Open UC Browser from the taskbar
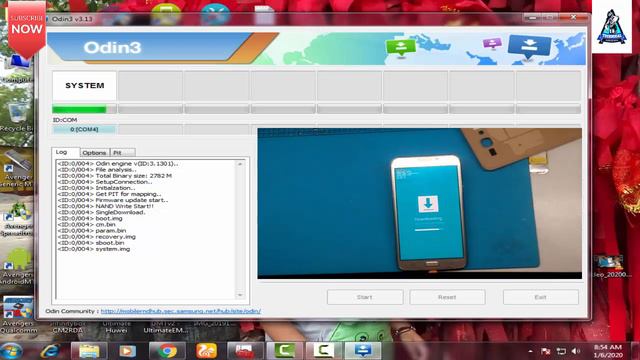 point(206,351)
